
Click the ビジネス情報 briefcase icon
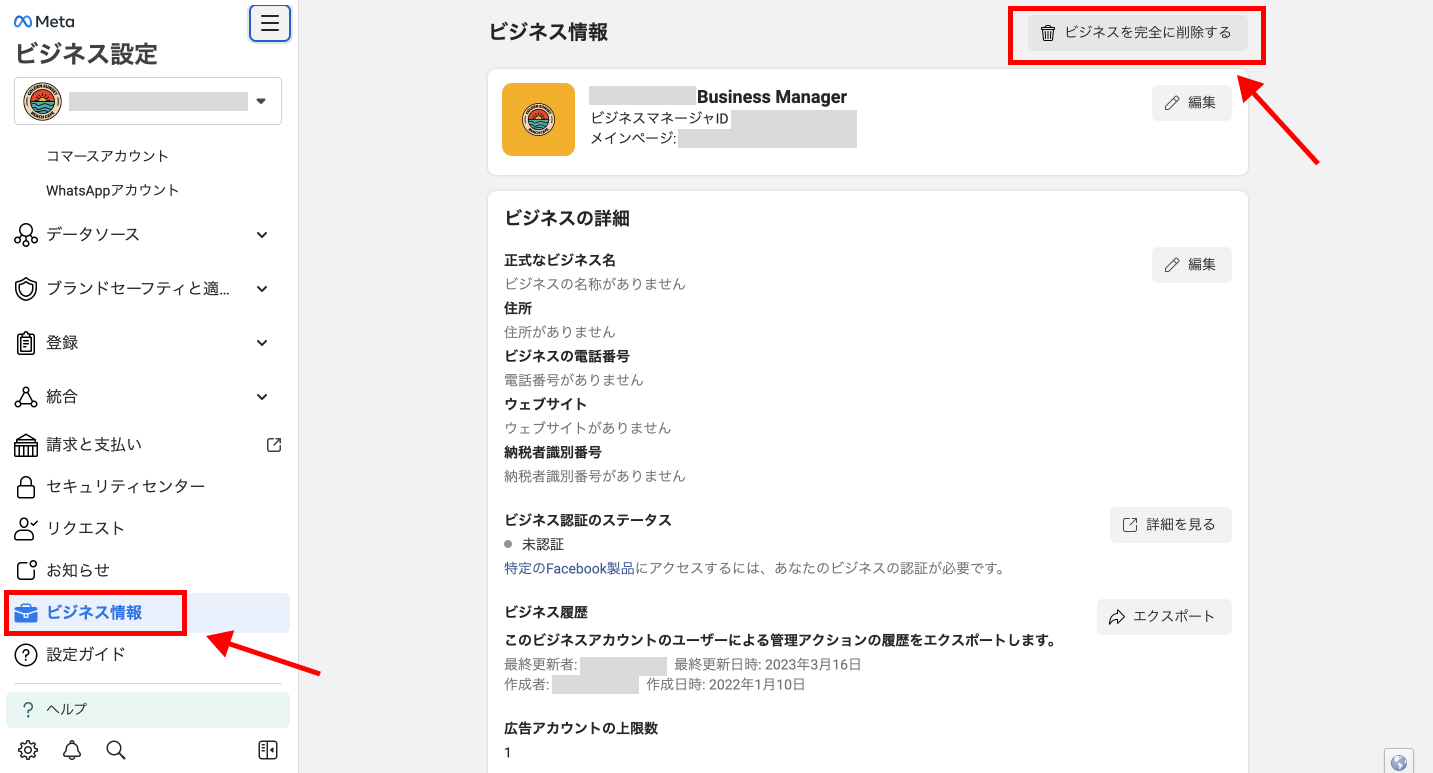point(26,613)
